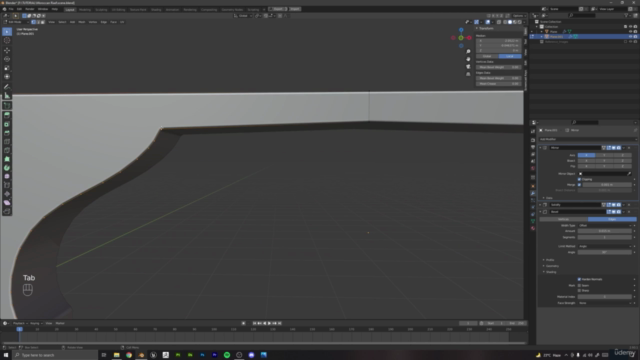Open the Edit Mode dropdown
The width and height of the screenshot is (640, 360).
(x=16, y=22)
